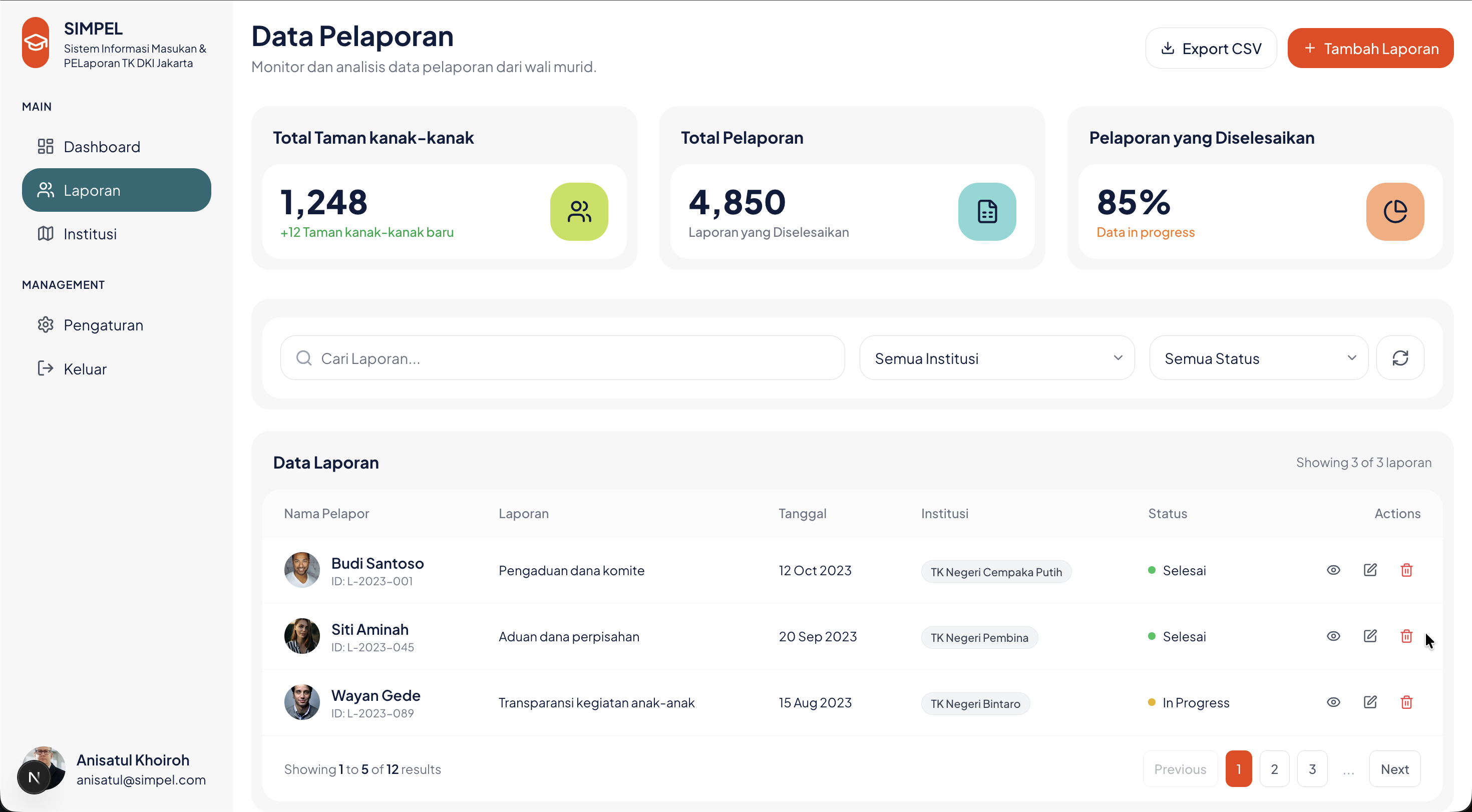1472x812 pixels.
Task: Edit Siti Aminah's report via pencil icon
Action: tap(1370, 636)
